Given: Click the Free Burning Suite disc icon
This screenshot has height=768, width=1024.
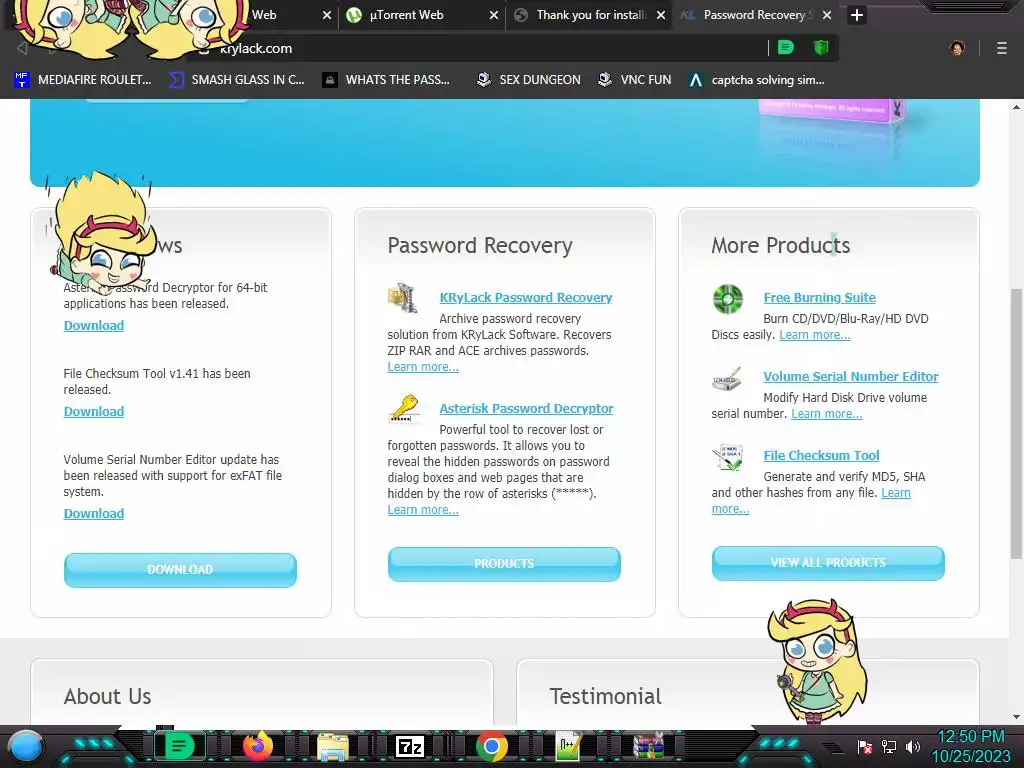Looking at the screenshot, I should [x=728, y=299].
